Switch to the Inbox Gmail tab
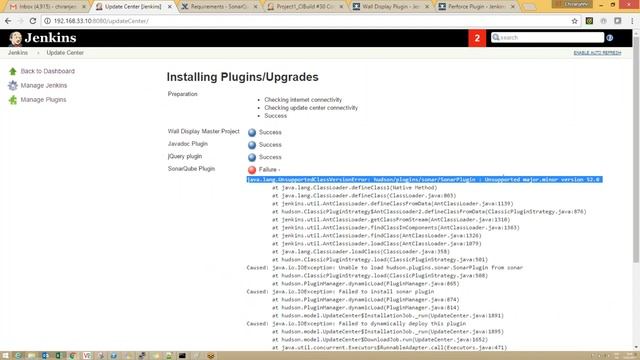640x360 pixels. tap(47, 7)
